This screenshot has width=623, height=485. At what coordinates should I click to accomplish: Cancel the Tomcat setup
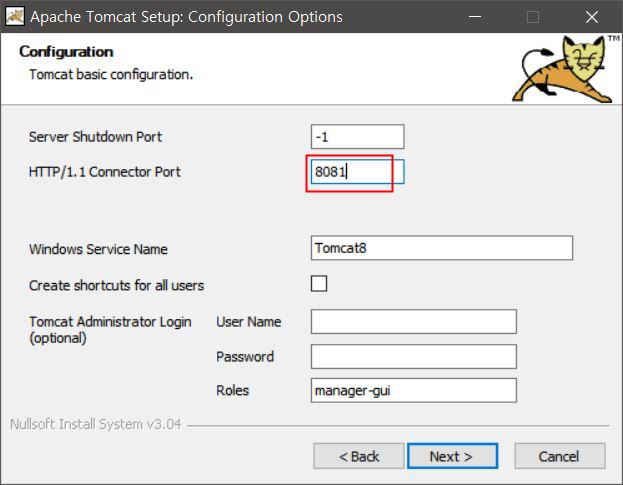point(560,456)
